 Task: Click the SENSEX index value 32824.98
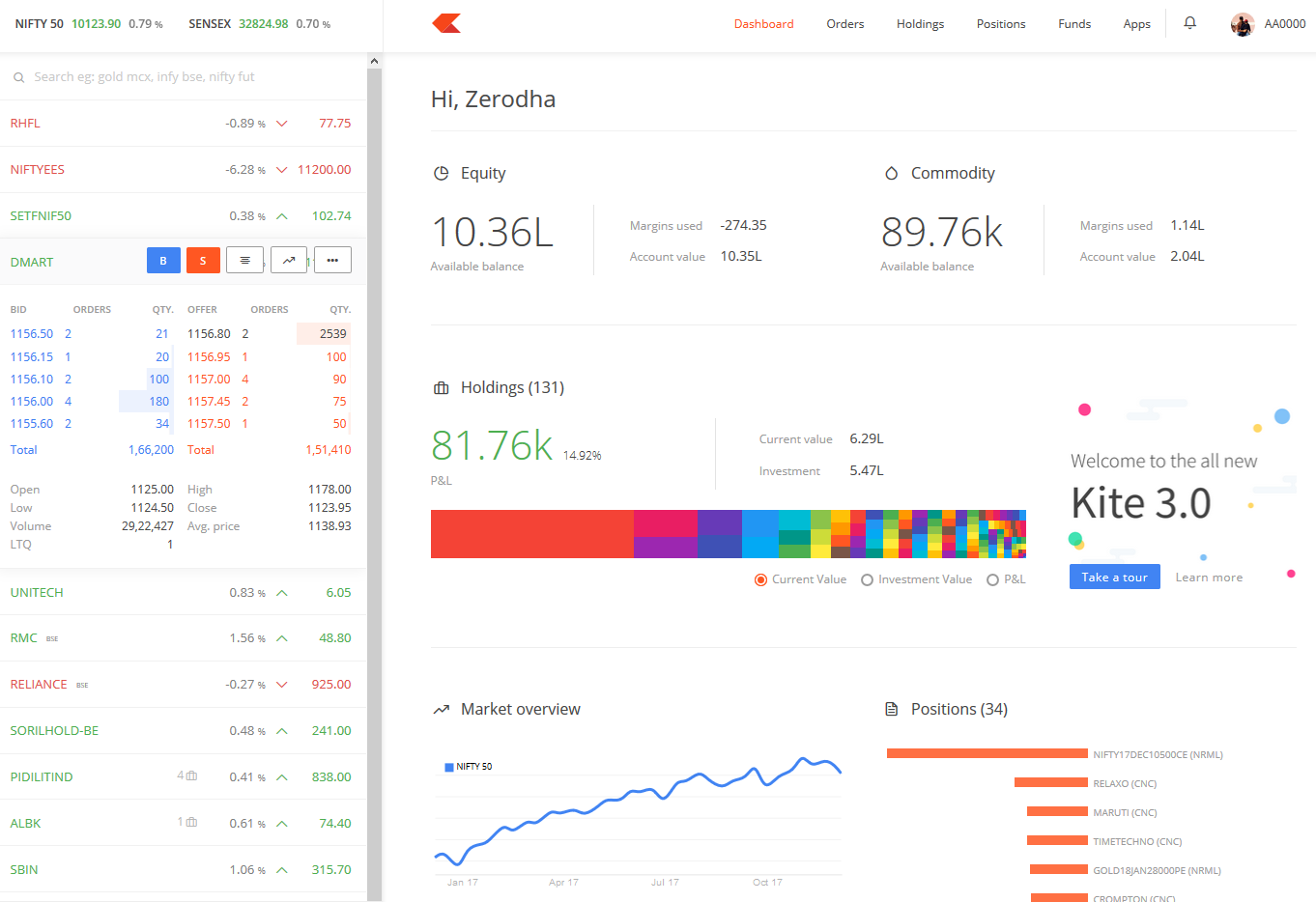(264, 24)
